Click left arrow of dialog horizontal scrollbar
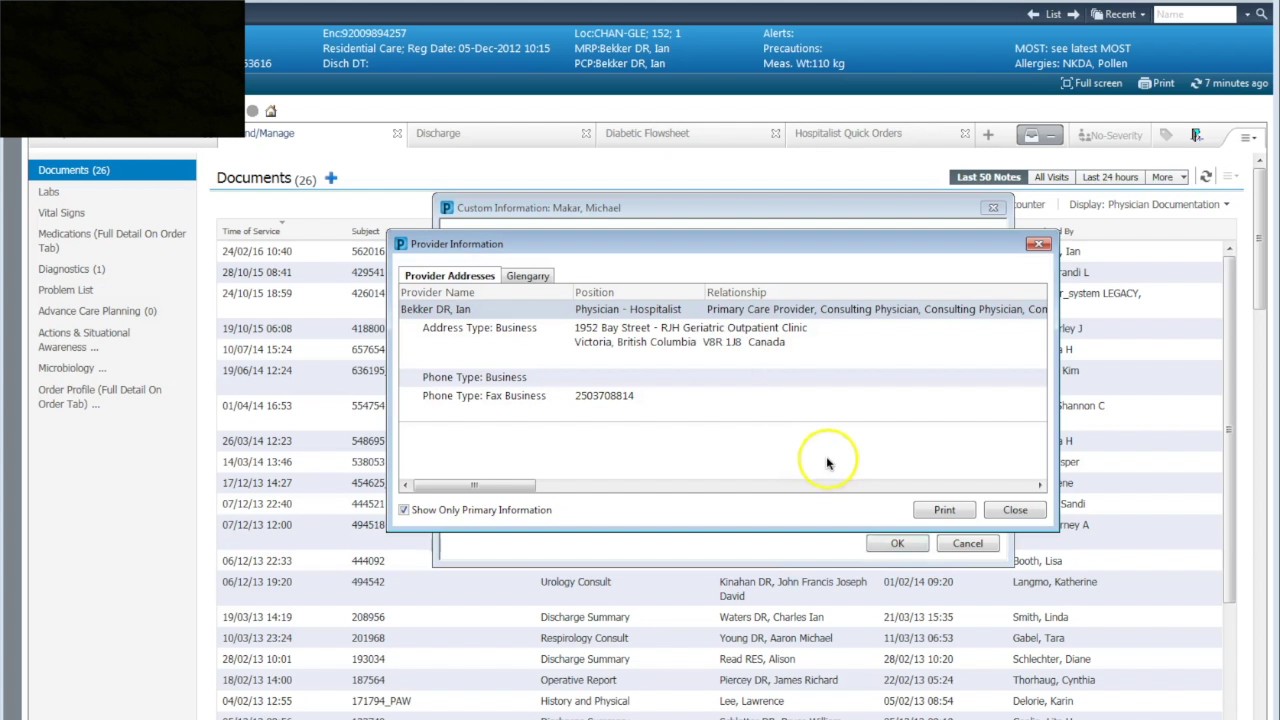This screenshot has height=720, width=1280. point(405,485)
